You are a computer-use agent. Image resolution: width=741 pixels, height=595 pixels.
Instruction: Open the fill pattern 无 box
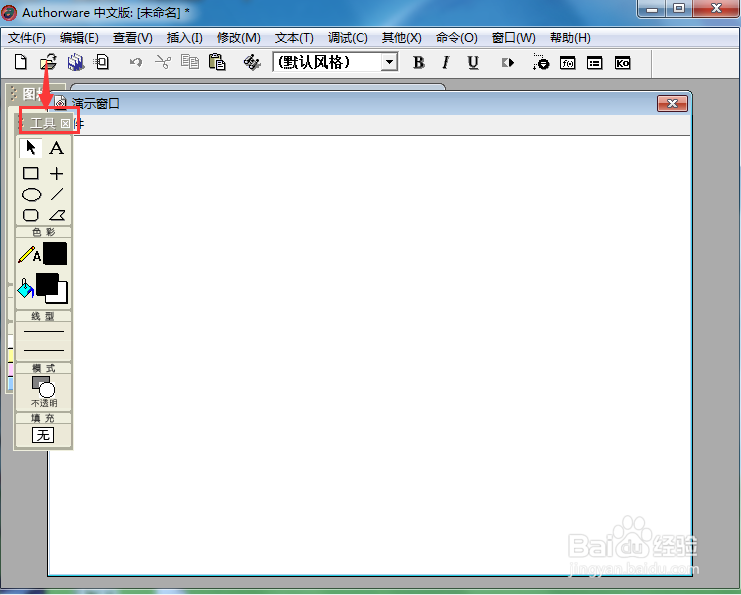click(43, 435)
